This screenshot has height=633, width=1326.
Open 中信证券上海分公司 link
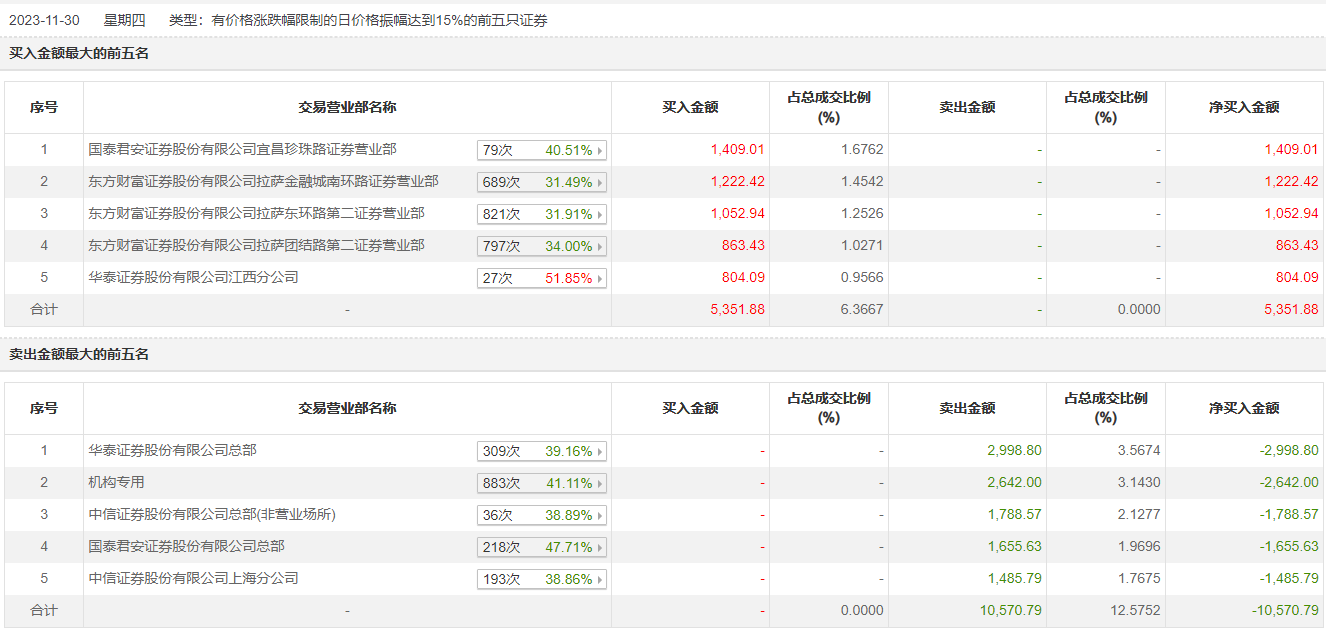coord(193,579)
